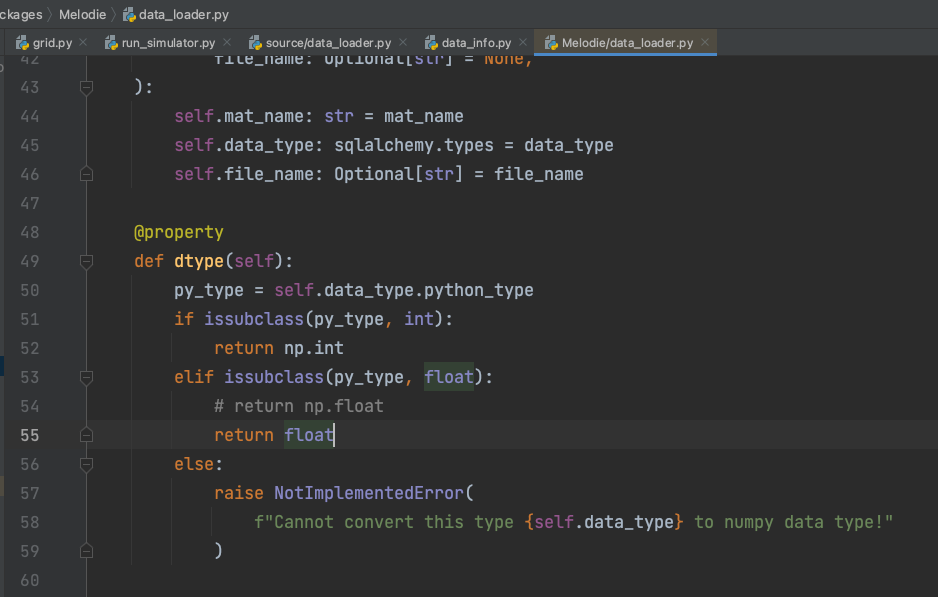
Task: Collapse the dtype method at line 49
Action: coord(86,261)
